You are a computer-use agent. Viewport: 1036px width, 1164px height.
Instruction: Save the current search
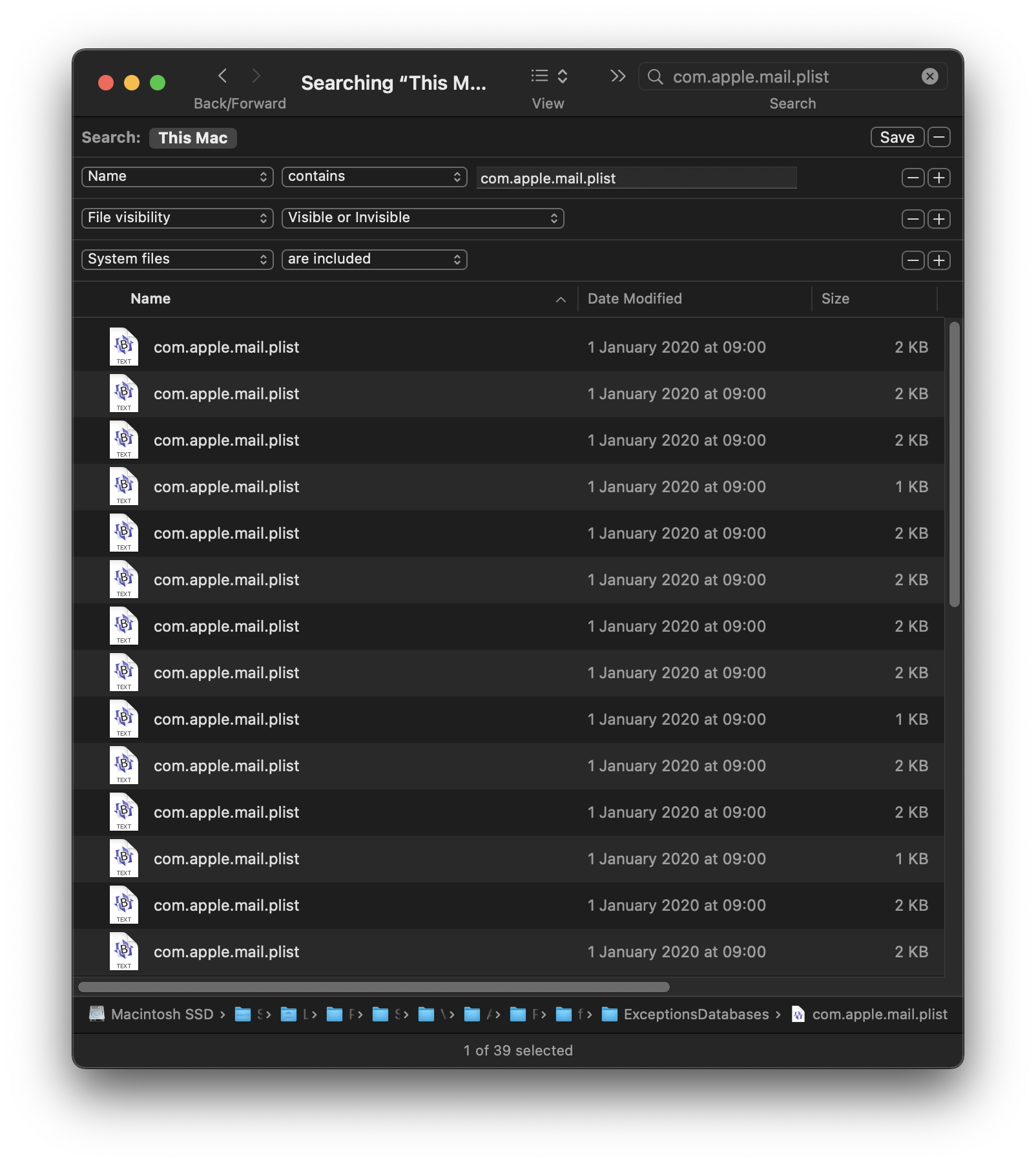pos(897,137)
